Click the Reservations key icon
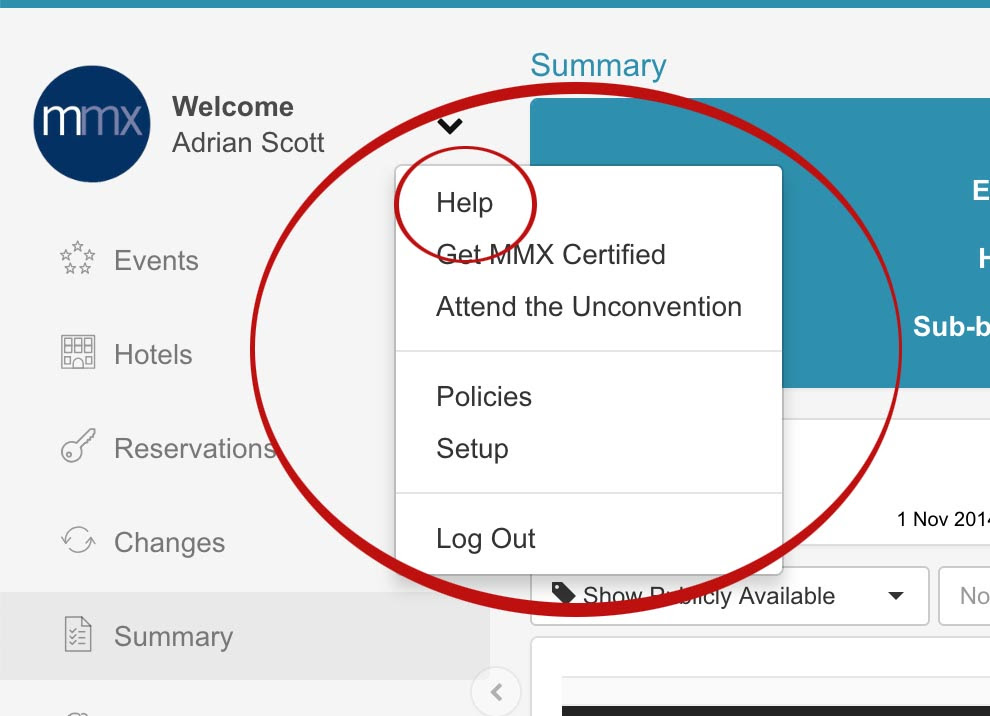 coord(78,446)
